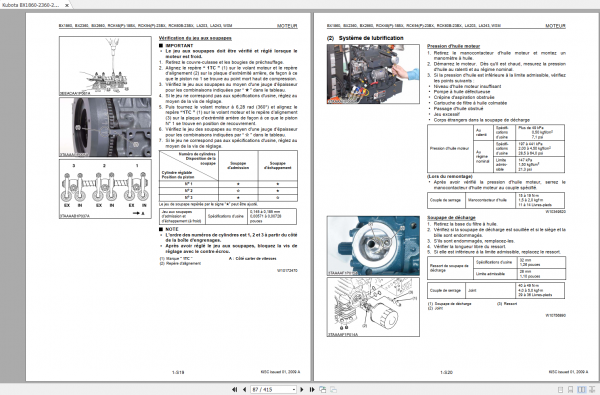Image resolution: width=600 pixels, height=395 pixels.
Task: Click the engine oil pressure test photo
Action: click(x=373, y=74)
